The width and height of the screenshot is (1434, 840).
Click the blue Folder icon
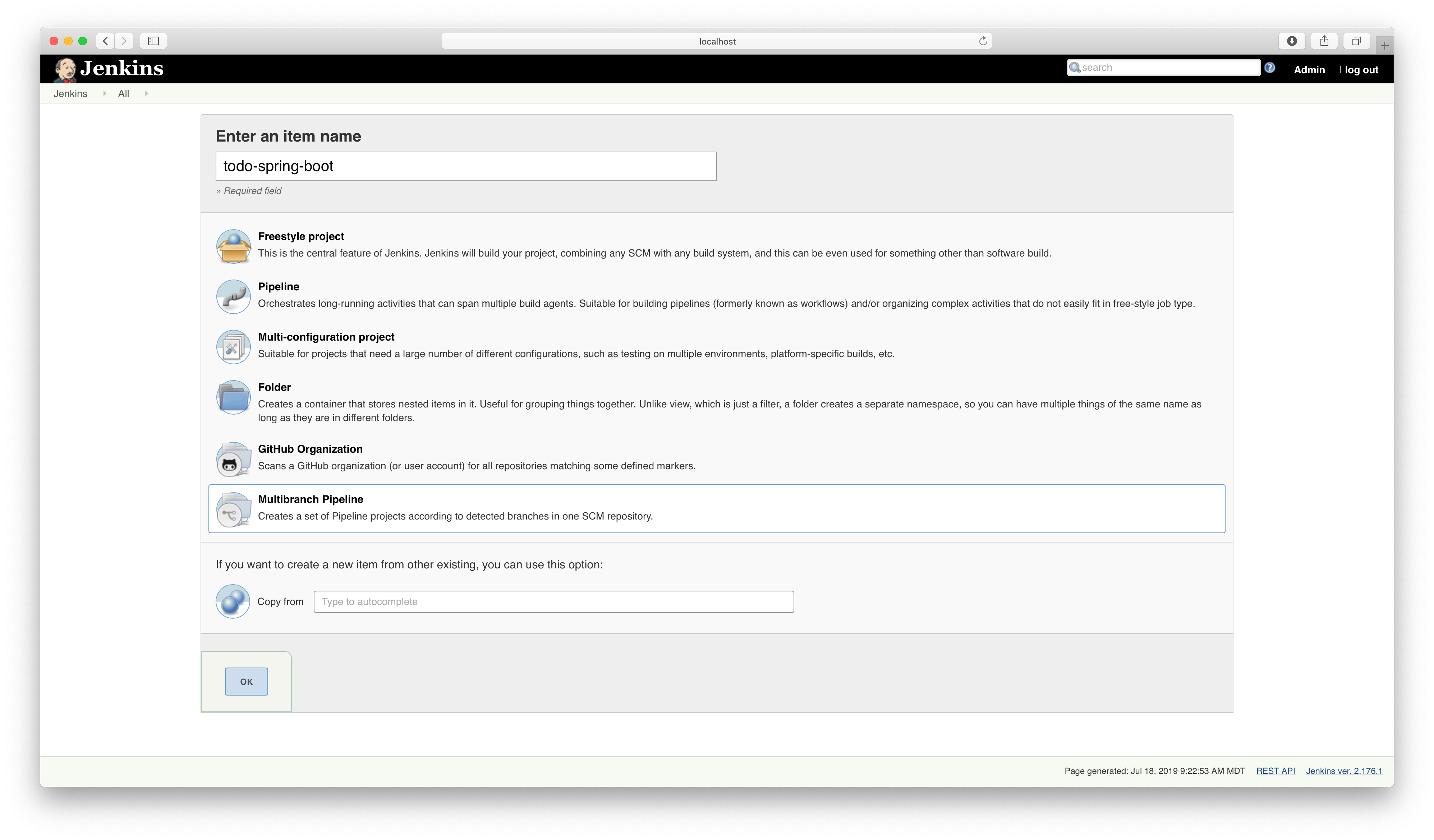pyautogui.click(x=233, y=397)
